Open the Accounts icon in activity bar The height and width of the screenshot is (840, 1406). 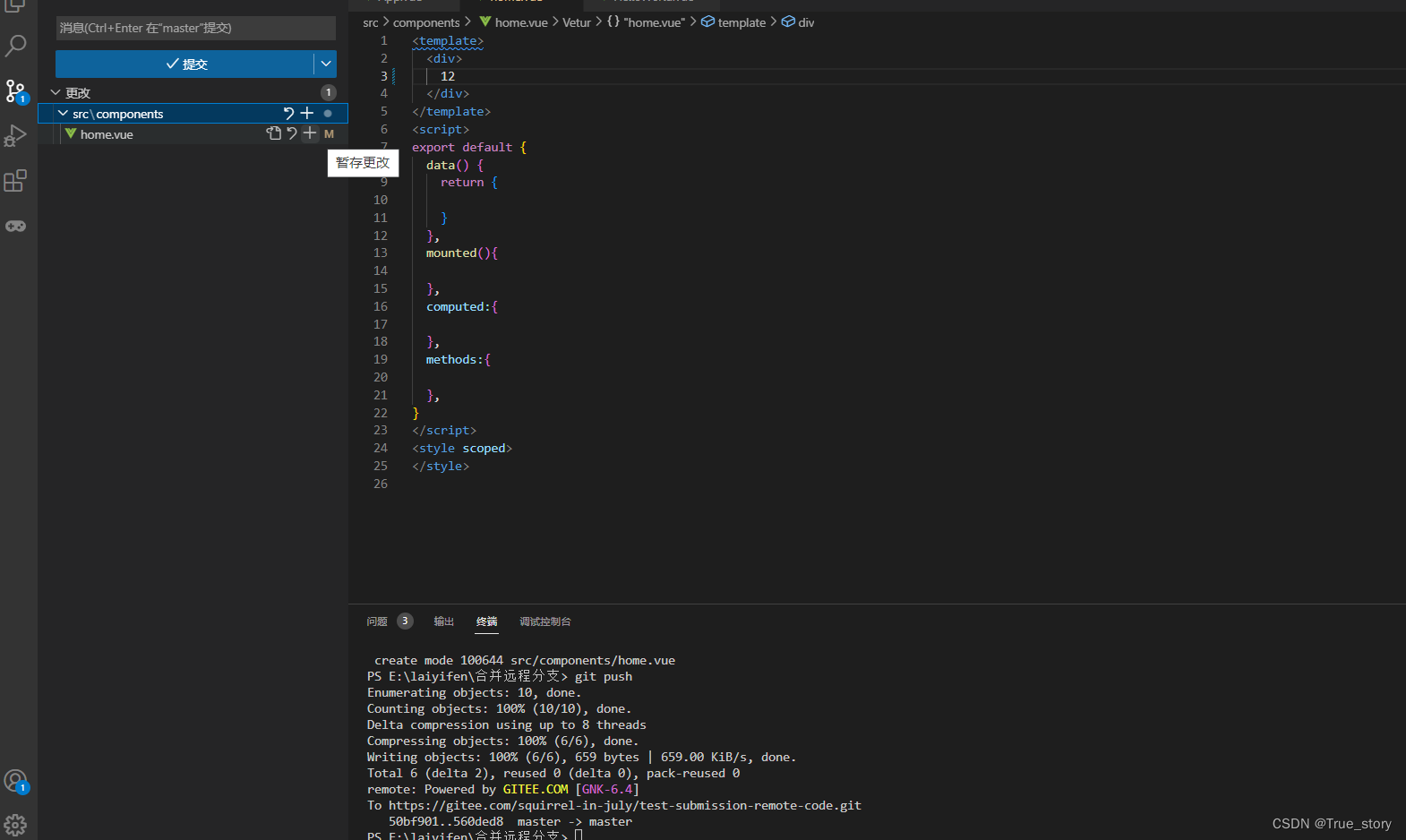16,781
